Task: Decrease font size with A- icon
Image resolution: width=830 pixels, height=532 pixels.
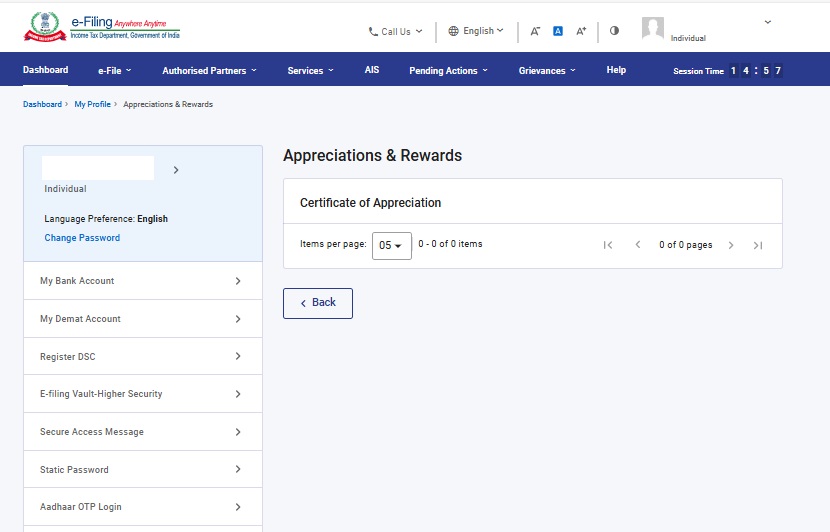Action: [x=535, y=31]
